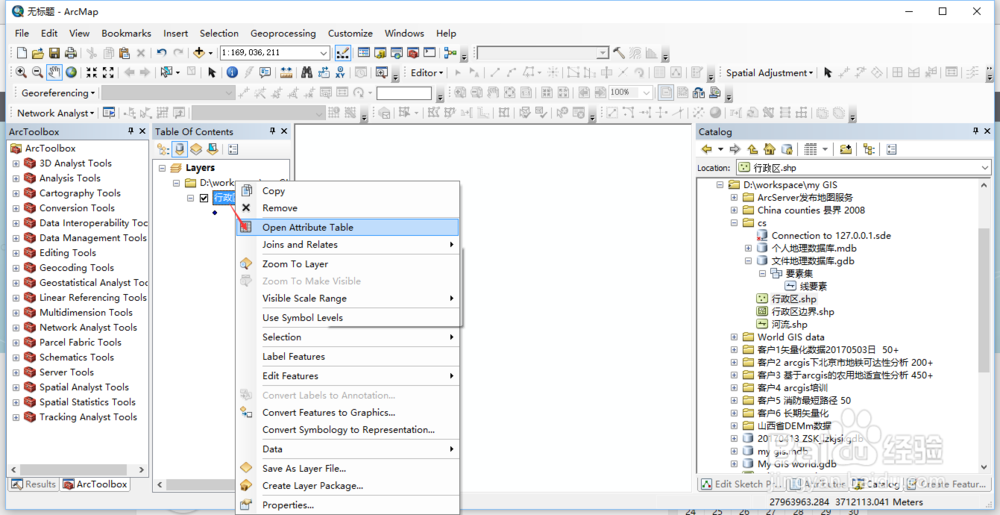Click the Catalog Go To Home Folder icon

(770, 149)
